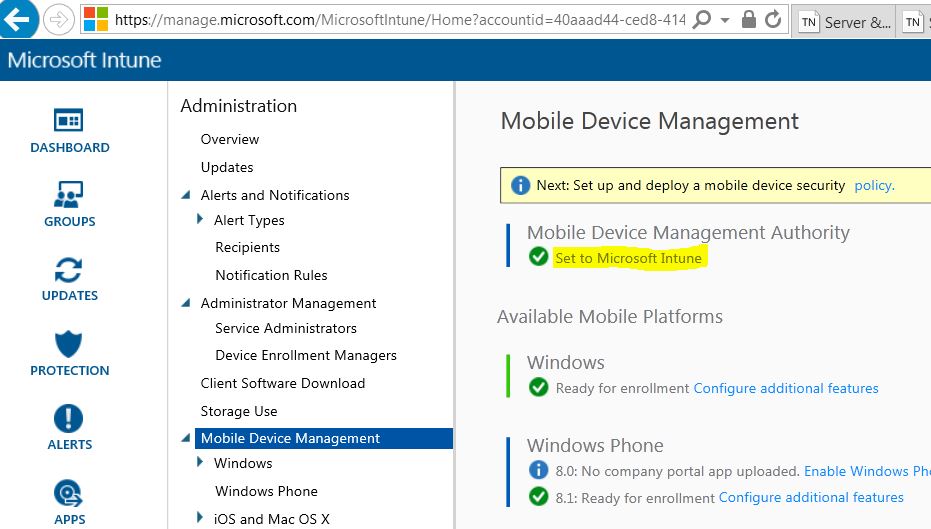Open Configure additional features for Windows Phone 8.1
The height and width of the screenshot is (529, 931).
[811, 498]
